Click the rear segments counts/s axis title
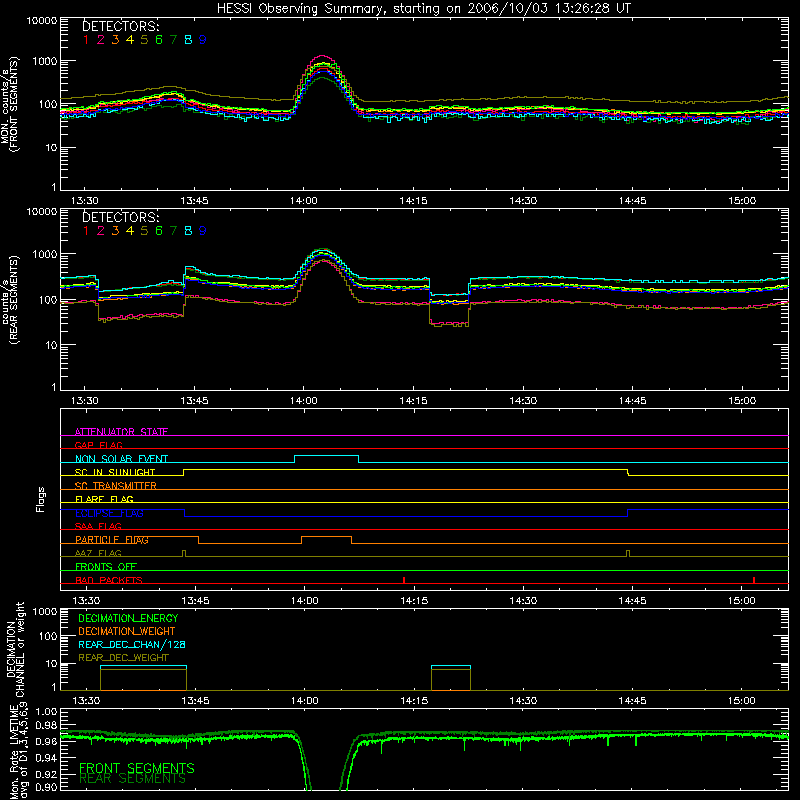 (x=9, y=299)
